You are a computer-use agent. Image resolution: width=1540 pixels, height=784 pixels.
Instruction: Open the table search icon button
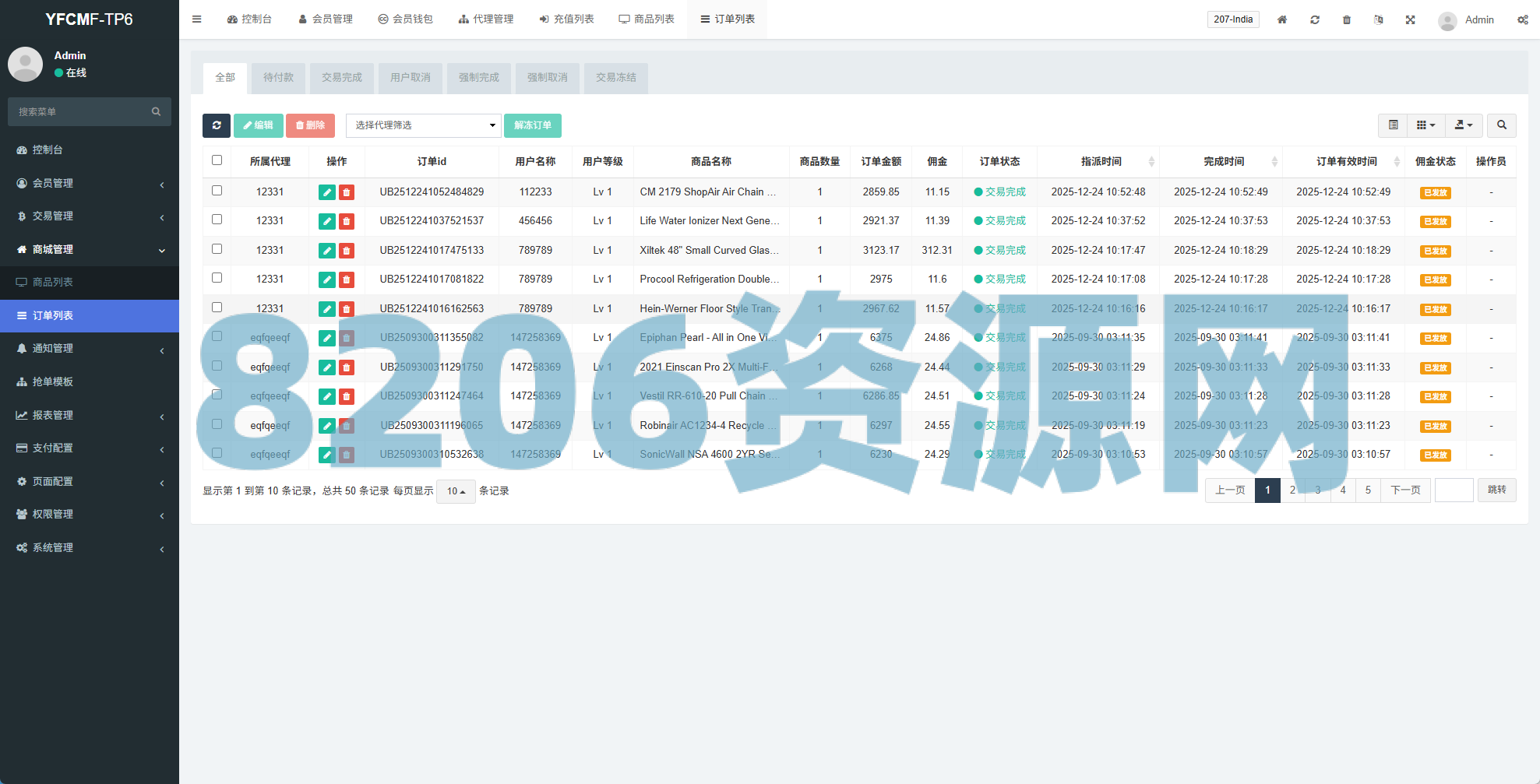pyautogui.click(x=1501, y=125)
